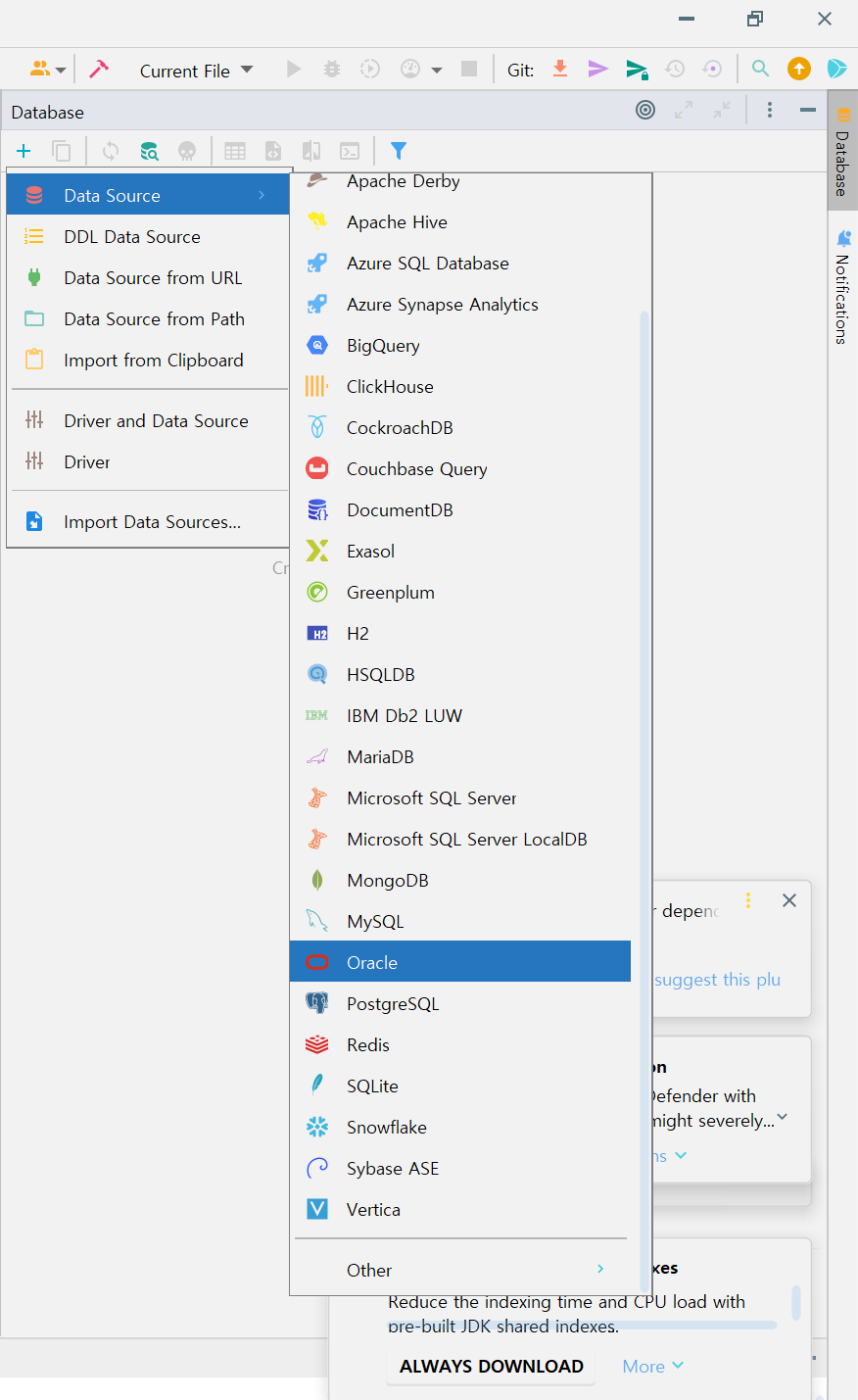Select Snowflake data source
Screen dimensions: 858x1400
tap(460, 1128)
